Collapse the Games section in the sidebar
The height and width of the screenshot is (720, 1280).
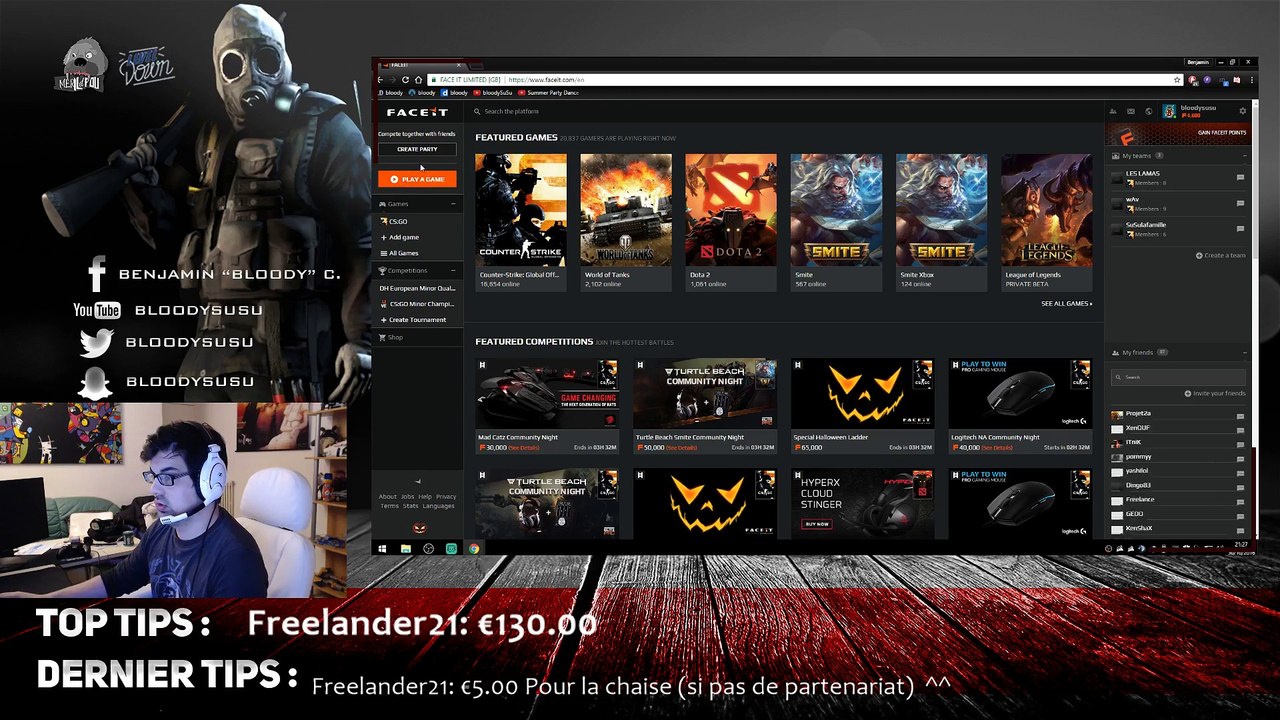pyautogui.click(x=452, y=204)
